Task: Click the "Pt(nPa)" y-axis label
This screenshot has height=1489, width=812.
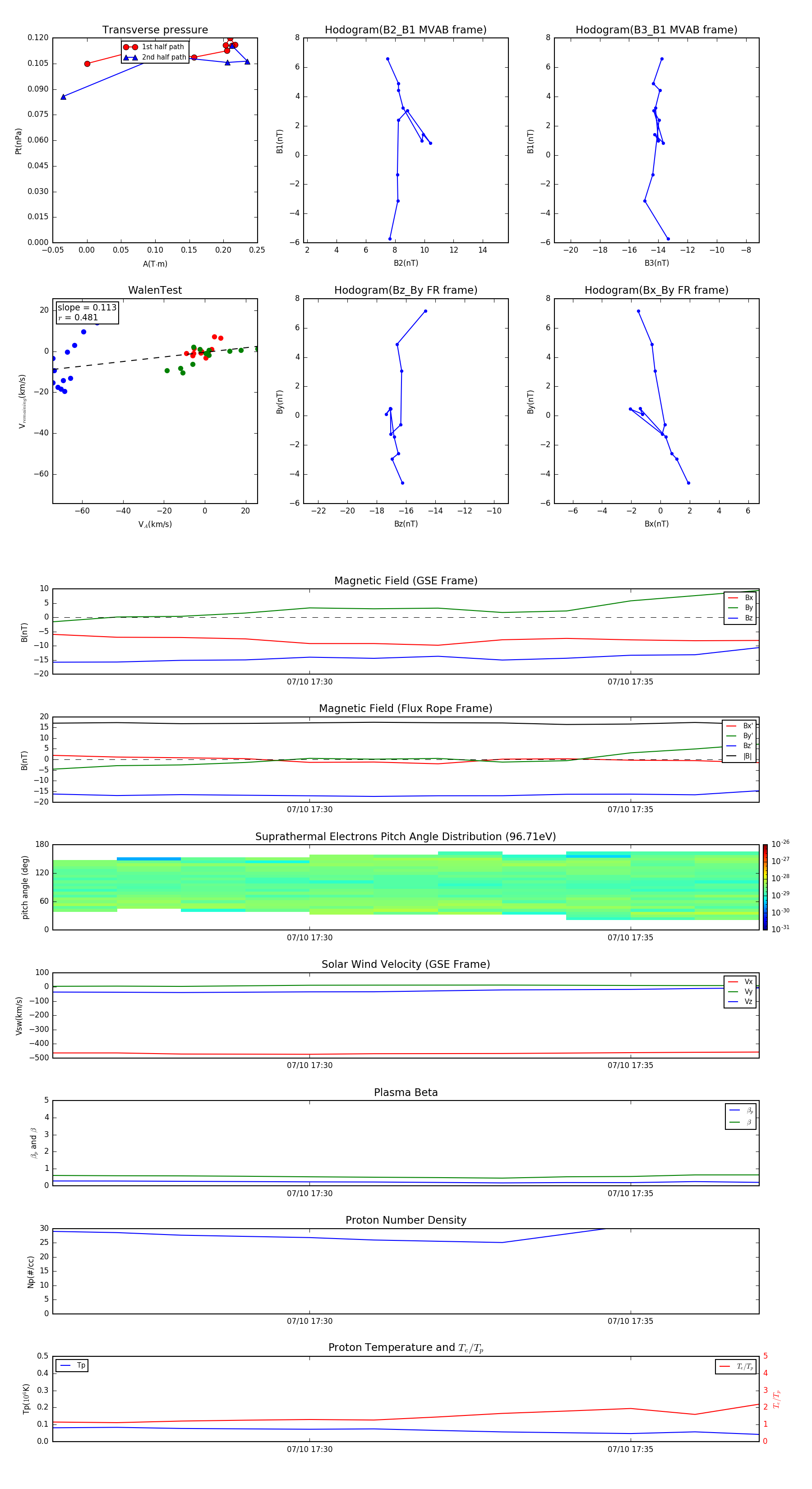Action: [x=18, y=141]
